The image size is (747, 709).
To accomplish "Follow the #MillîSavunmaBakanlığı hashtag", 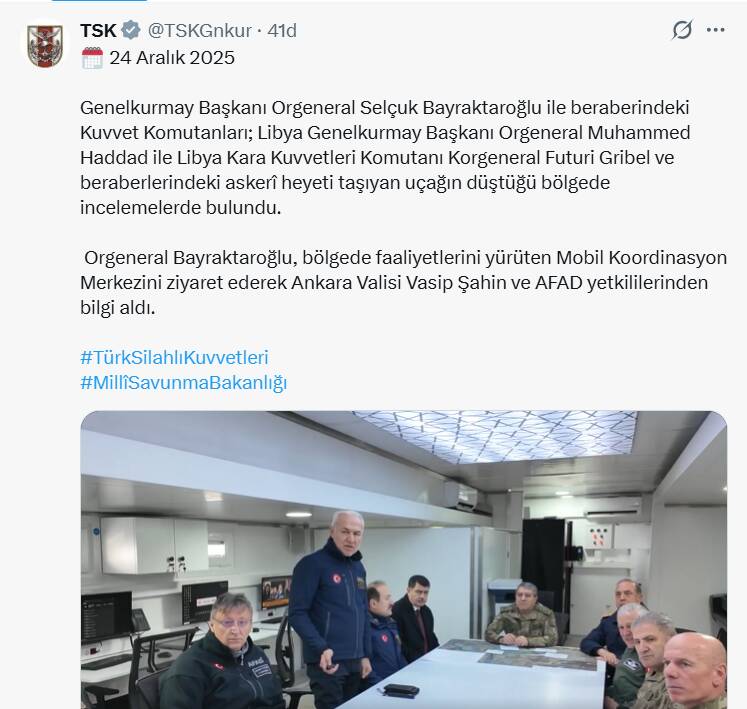I will [x=183, y=383].
